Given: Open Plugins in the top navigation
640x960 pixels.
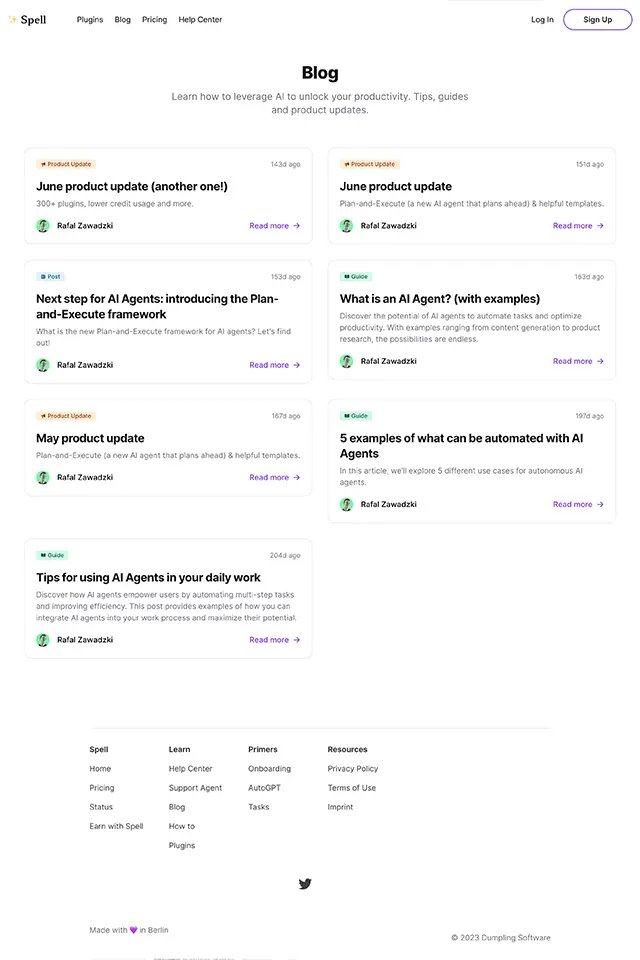Looking at the screenshot, I should (90, 20).
